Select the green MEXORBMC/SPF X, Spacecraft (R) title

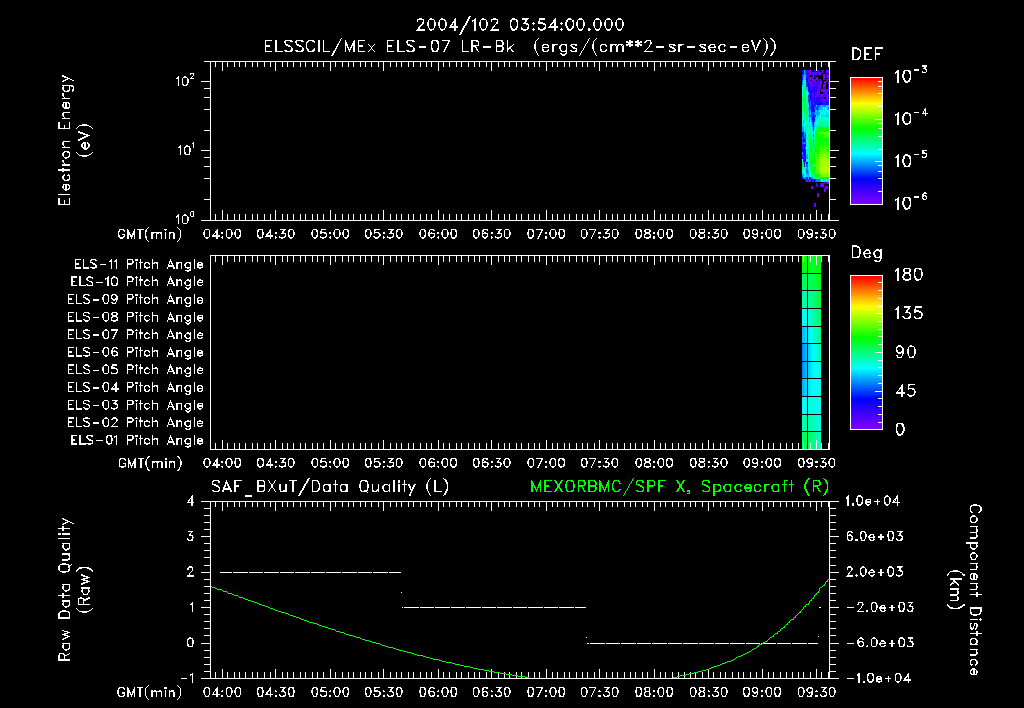tap(679, 487)
